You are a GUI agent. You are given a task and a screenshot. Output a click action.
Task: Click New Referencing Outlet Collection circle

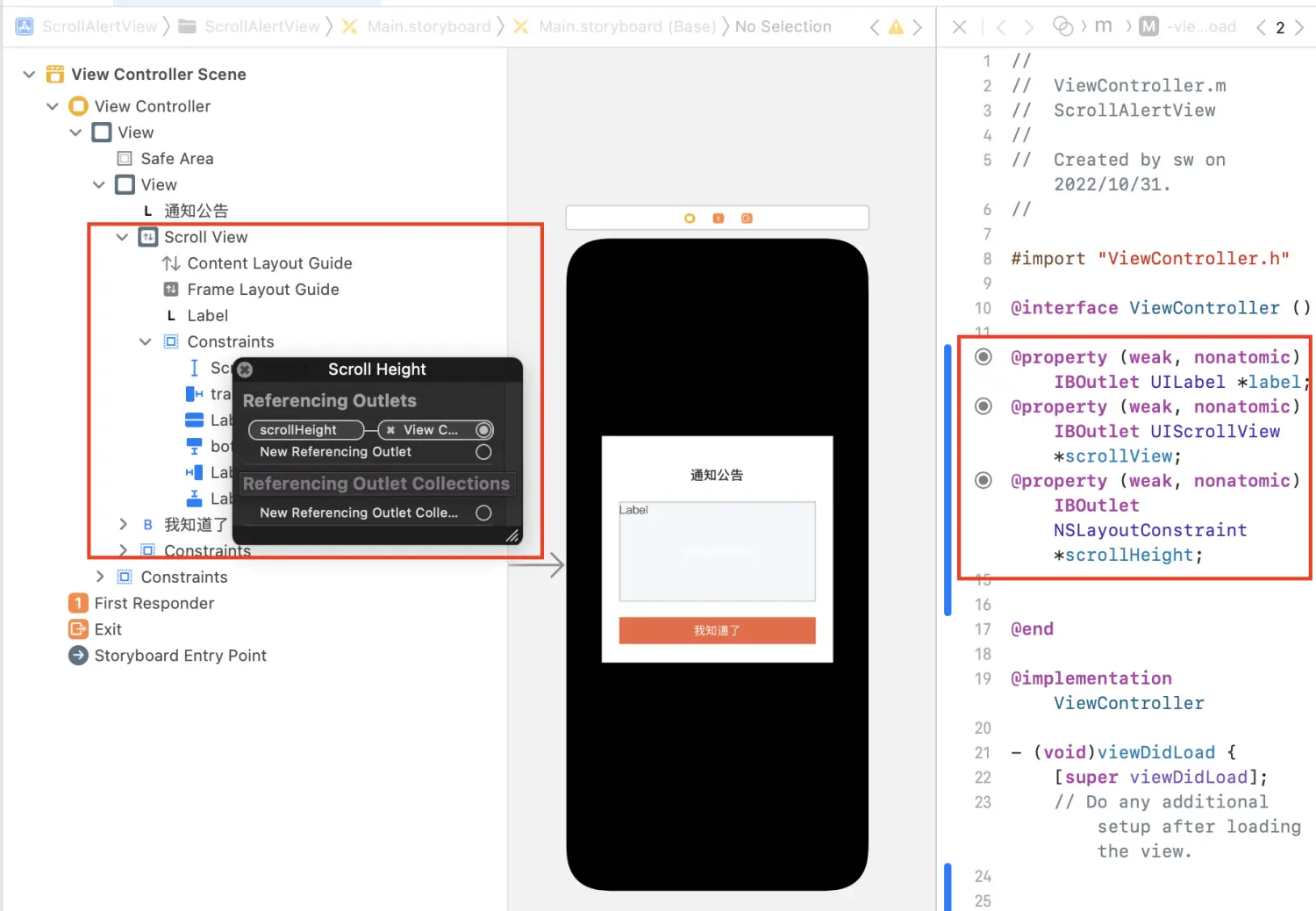[x=483, y=513]
